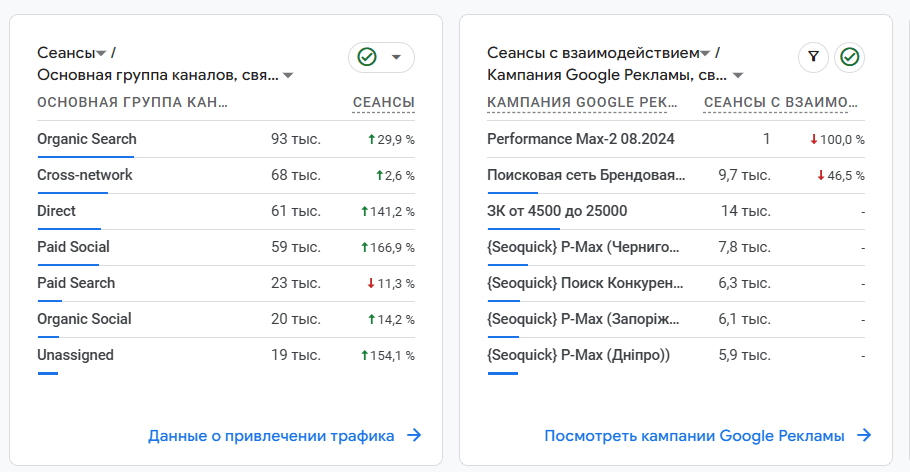Click the green checkmark icon in campaigns card

pyautogui.click(x=850, y=57)
